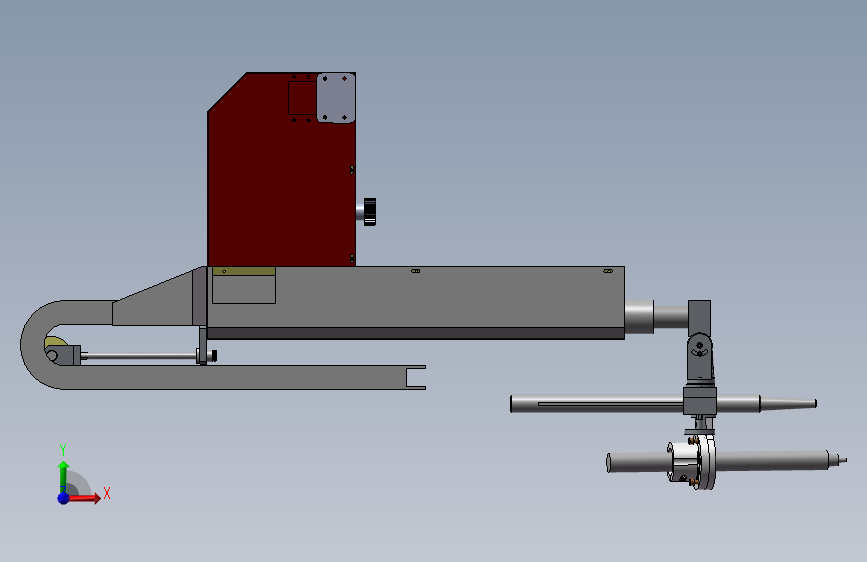Select the notched lower bar under the arm

(243, 377)
